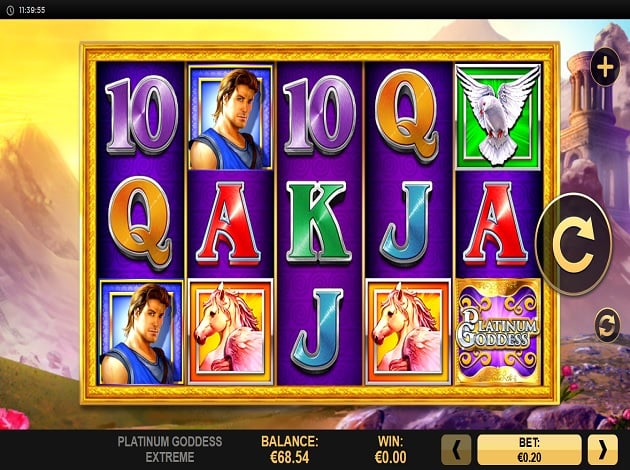Screen dimensions: 630x470
Task: Click the Platinum Goddess Extreme title text
Action: click(170, 450)
